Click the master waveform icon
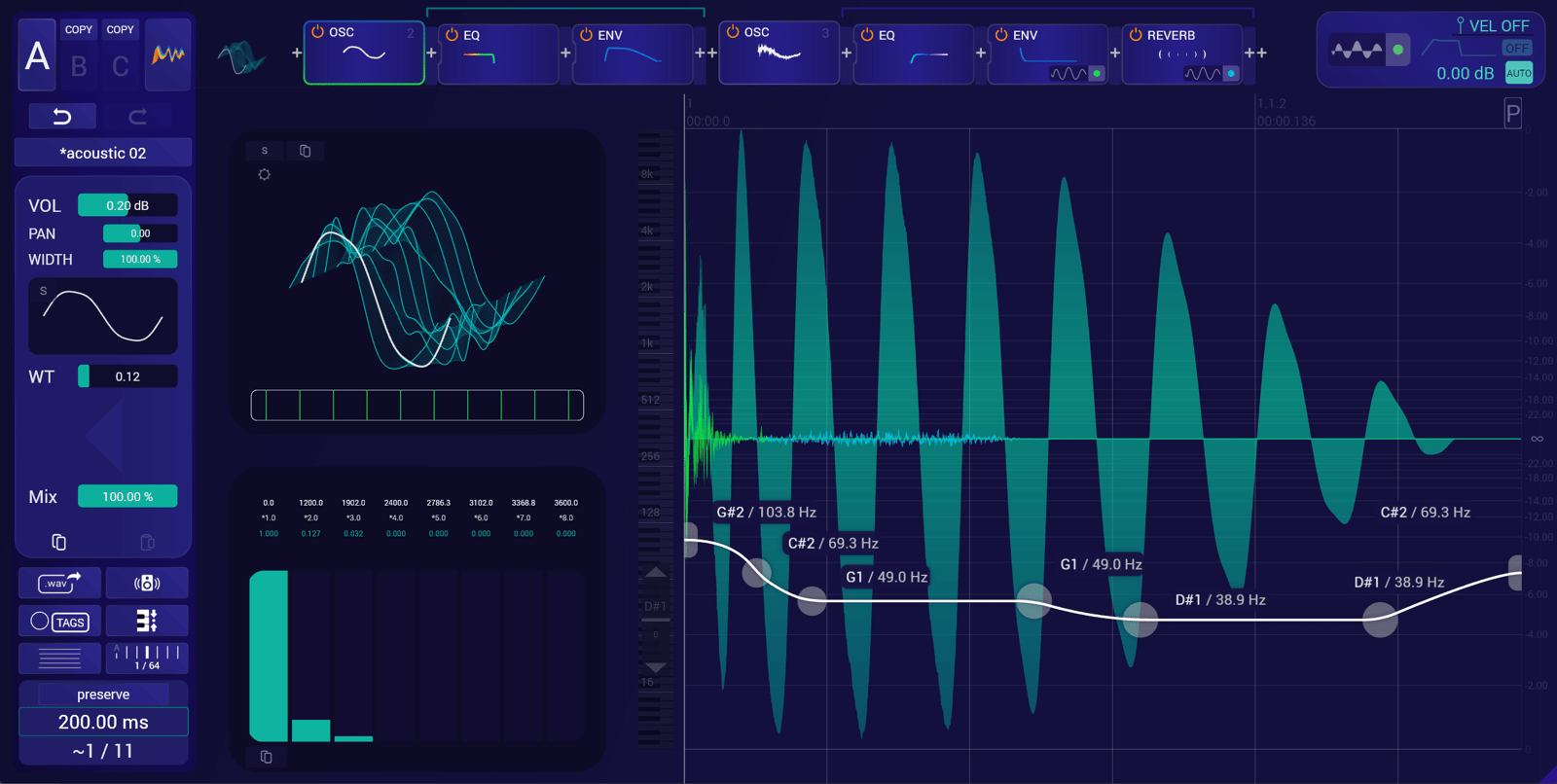Screen dimensions: 1557x784 pyautogui.click(x=1357, y=49)
